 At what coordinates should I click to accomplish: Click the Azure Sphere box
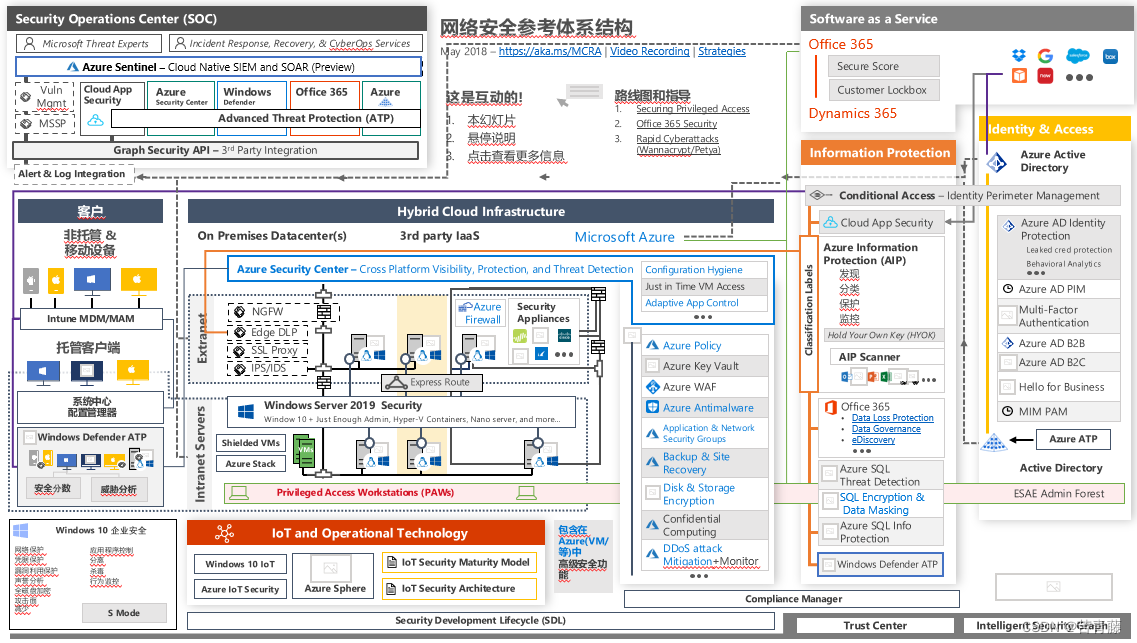click(x=335, y=576)
